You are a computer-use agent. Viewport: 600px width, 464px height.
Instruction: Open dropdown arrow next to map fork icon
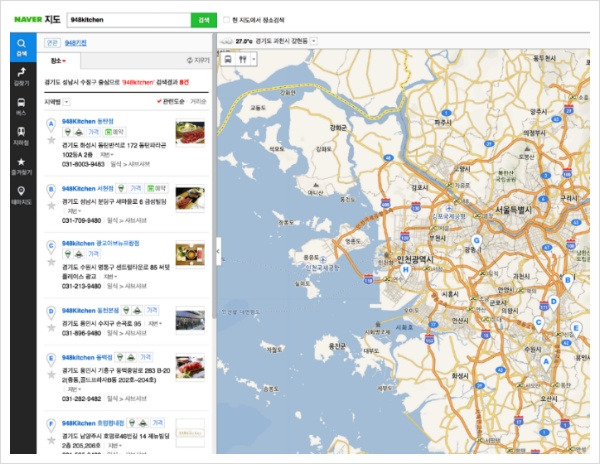[253, 59]
